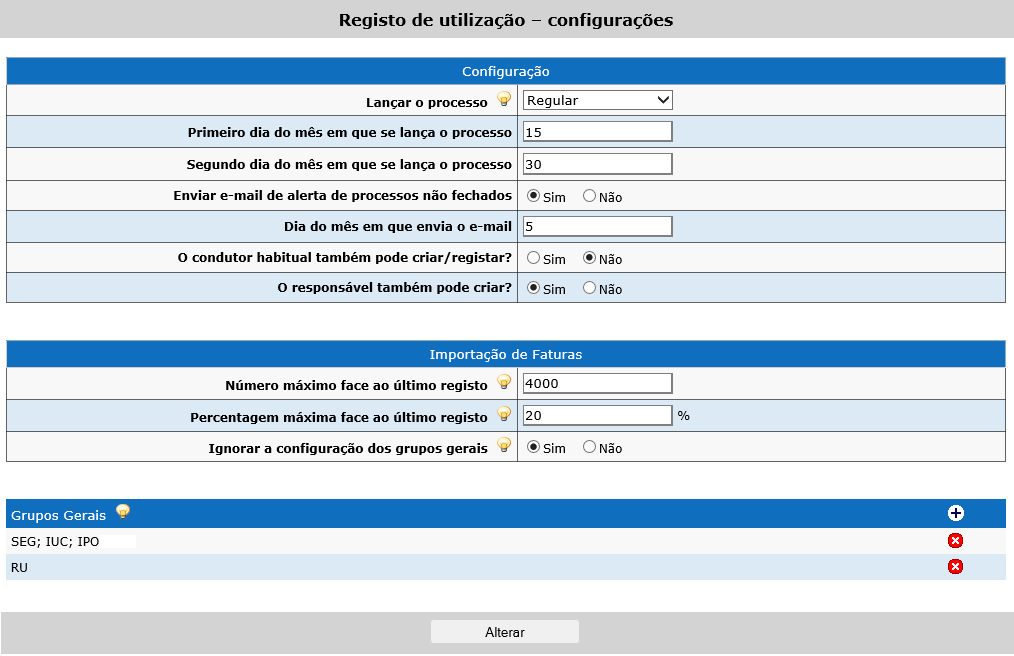Viewport: 1014px width, 656px height.
Task: Select Sim for Enviar e-mail de alerta
Action: click(x=534, y=195)
